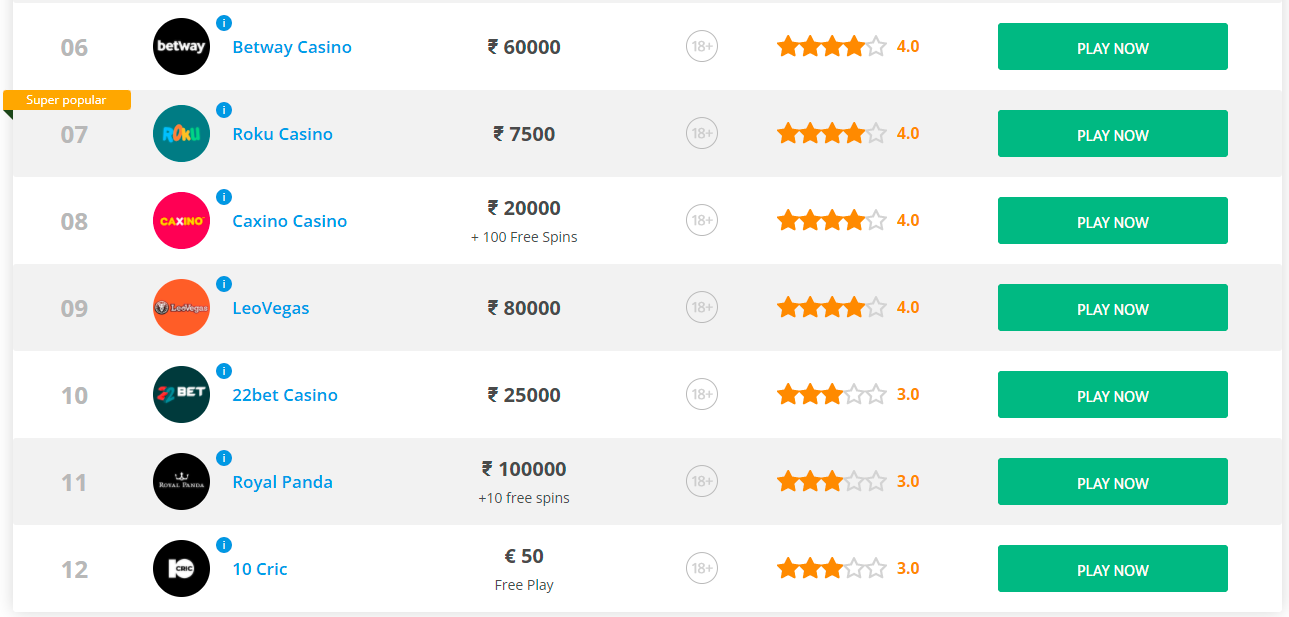
Task: Click the Roku Casino logo icon
Action: [x=181, y=134]
